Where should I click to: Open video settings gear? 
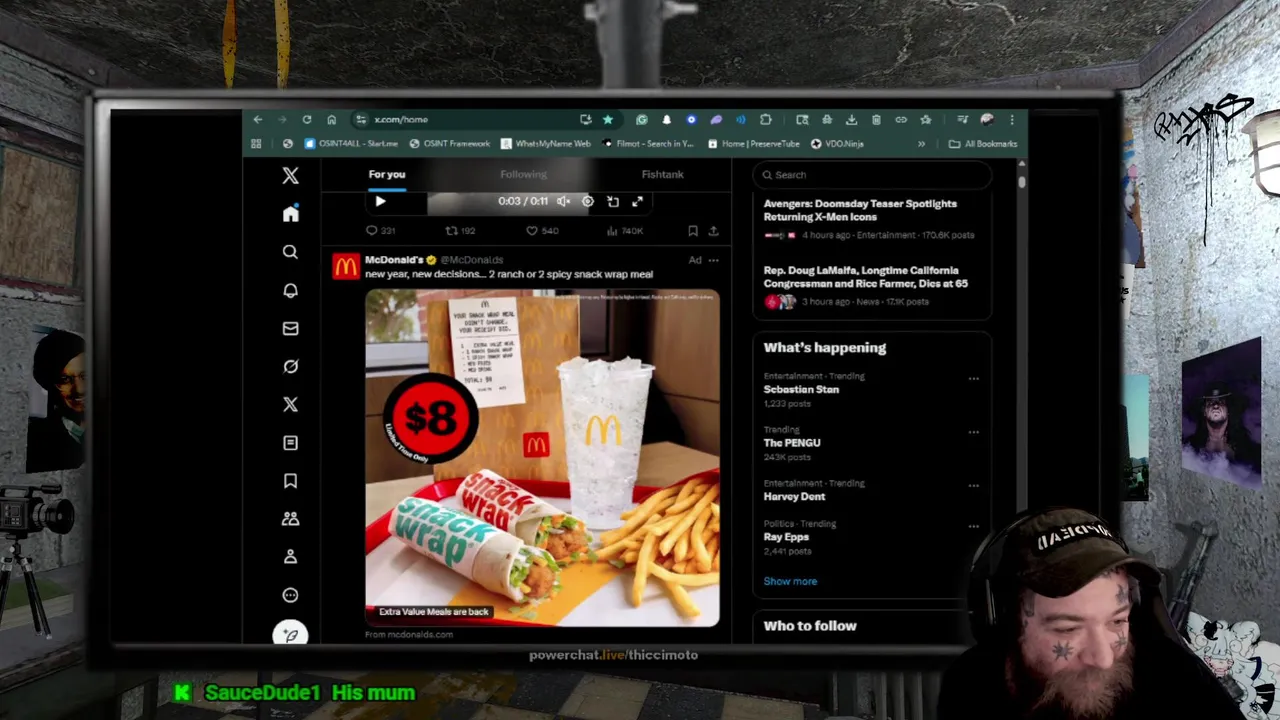pos(588,201)
